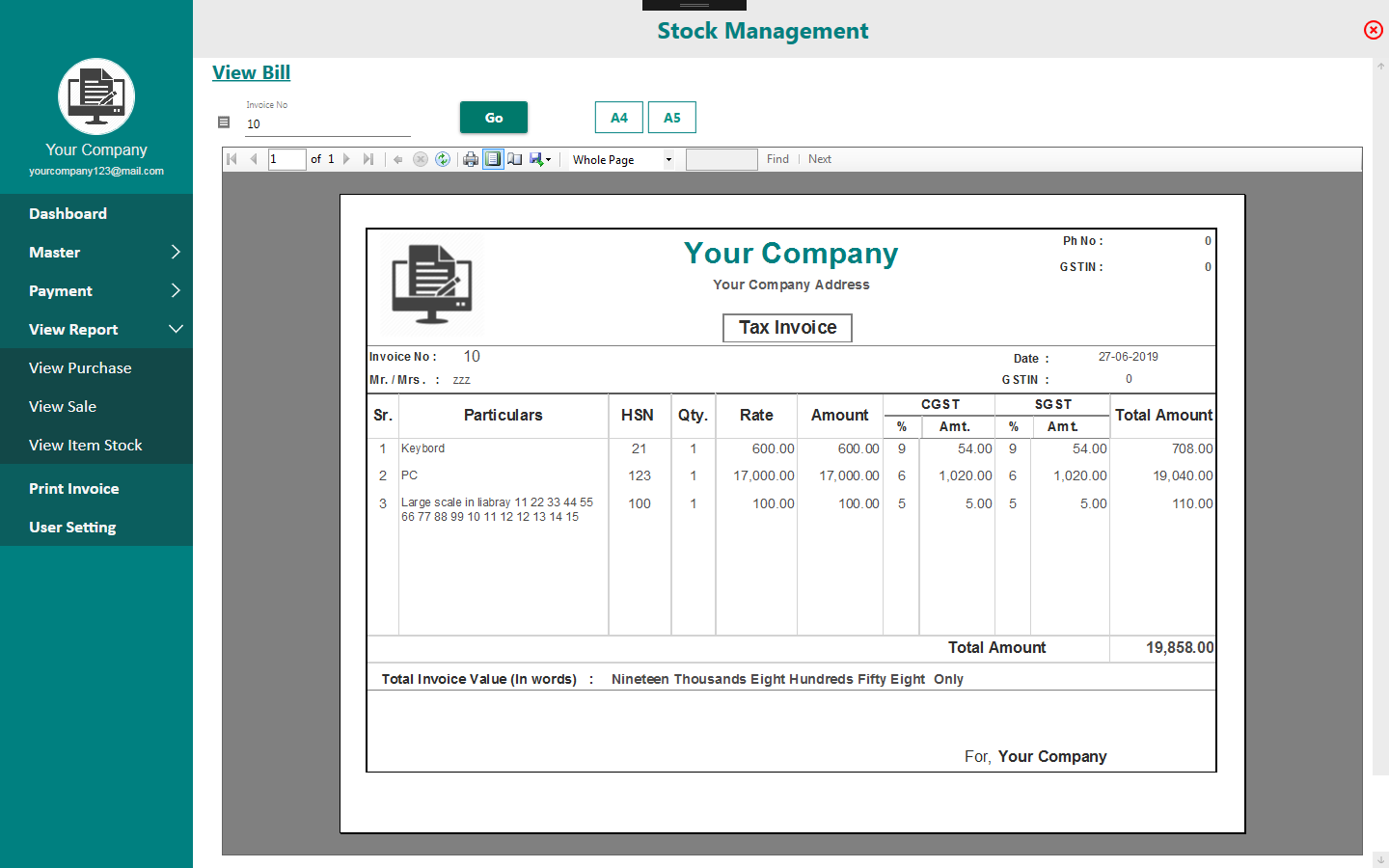Refresh the report
The height and width of the screenshot is (868, 1389).
point(443,159)
